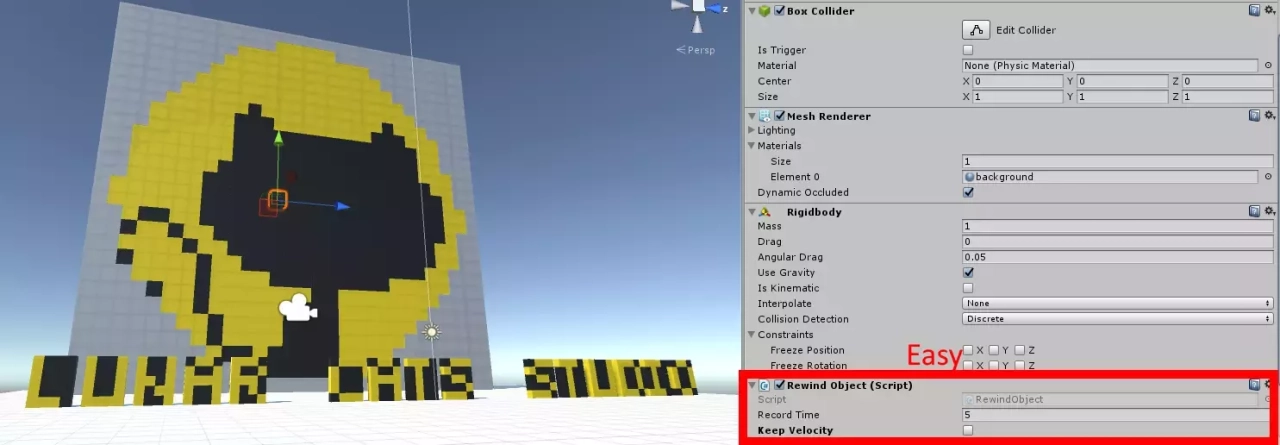This screenshot has width=1280, height=445.
Task: Select the camera gizmo in the scene
Action: [297, 309]
